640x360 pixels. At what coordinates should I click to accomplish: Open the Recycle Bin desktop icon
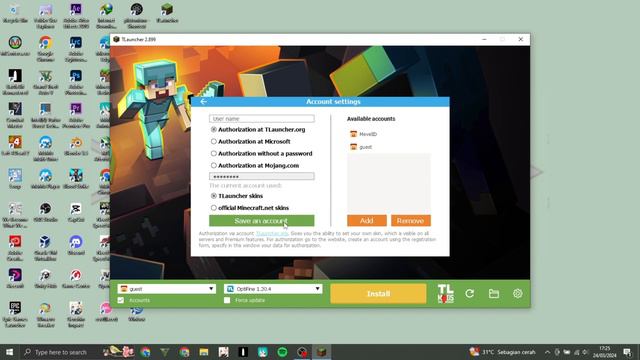click(15, 13)
